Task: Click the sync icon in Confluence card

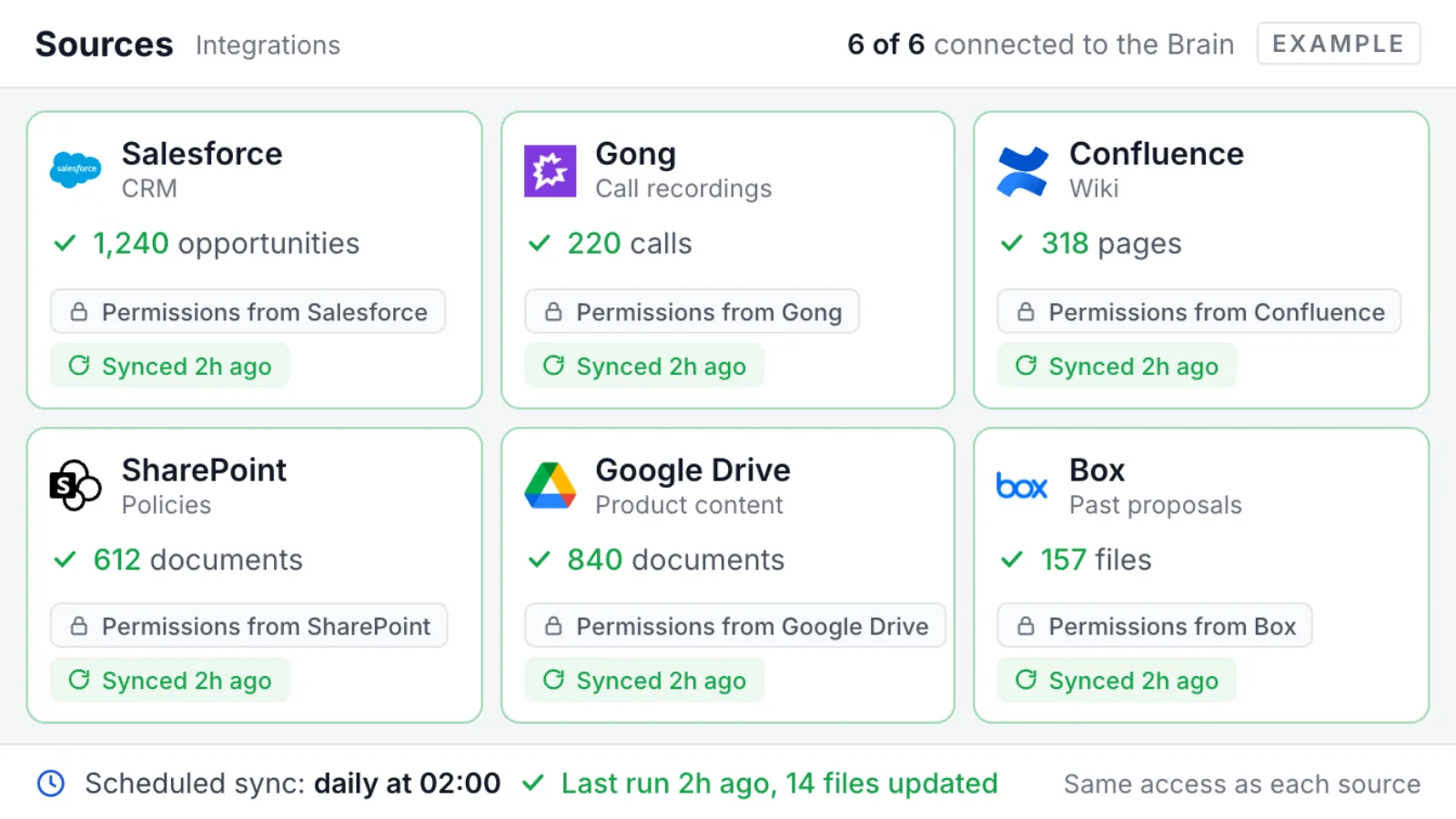Action: 1026,365
